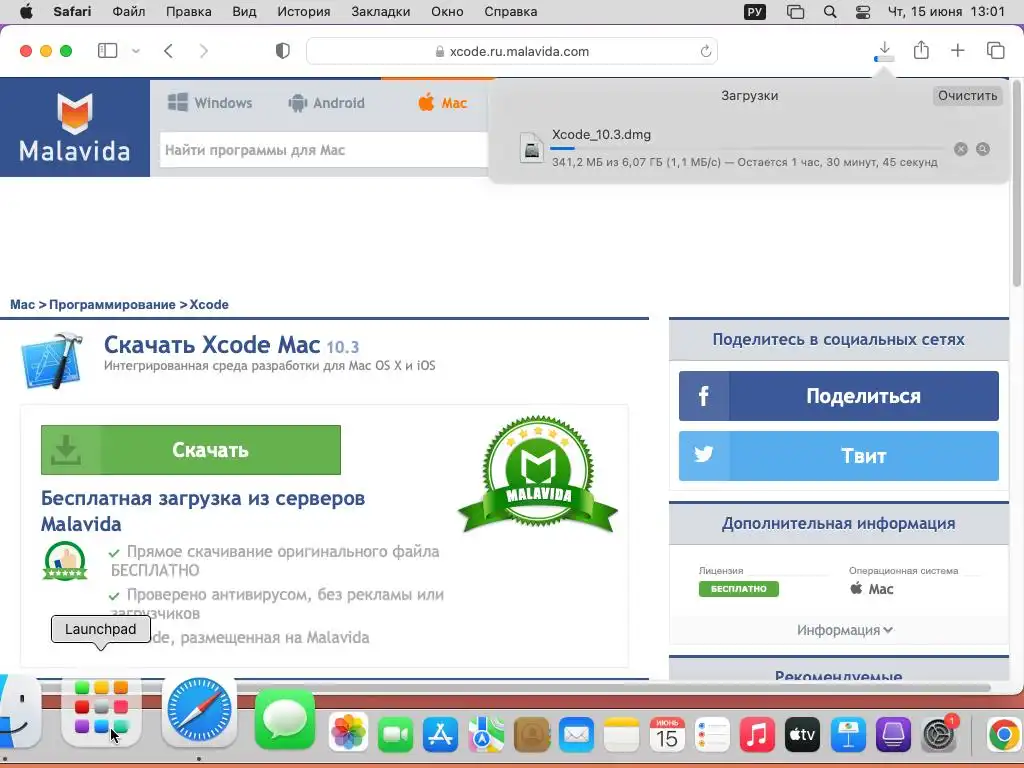Select the Mac tab
The image size is (1024, 768).
442,103
